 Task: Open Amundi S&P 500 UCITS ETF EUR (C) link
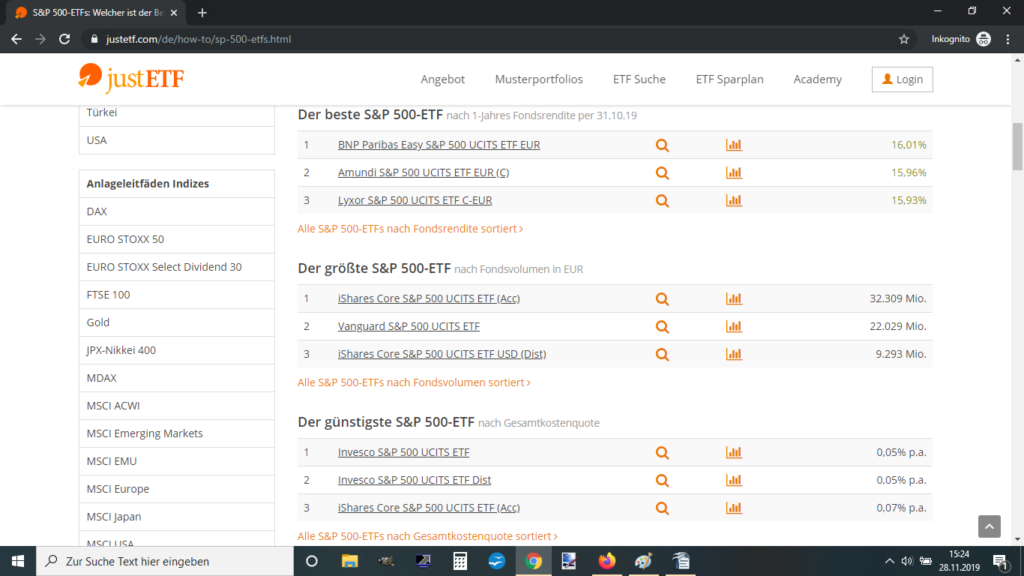click(x=423, y=172)
